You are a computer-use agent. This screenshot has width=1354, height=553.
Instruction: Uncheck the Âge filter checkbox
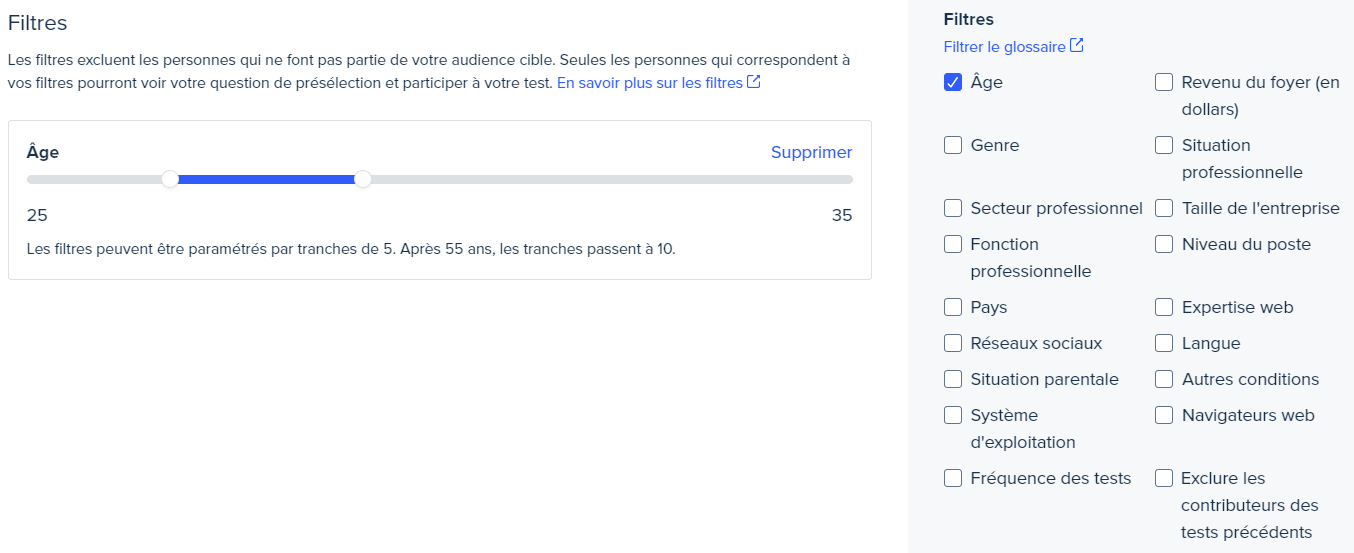coord(953,82)
